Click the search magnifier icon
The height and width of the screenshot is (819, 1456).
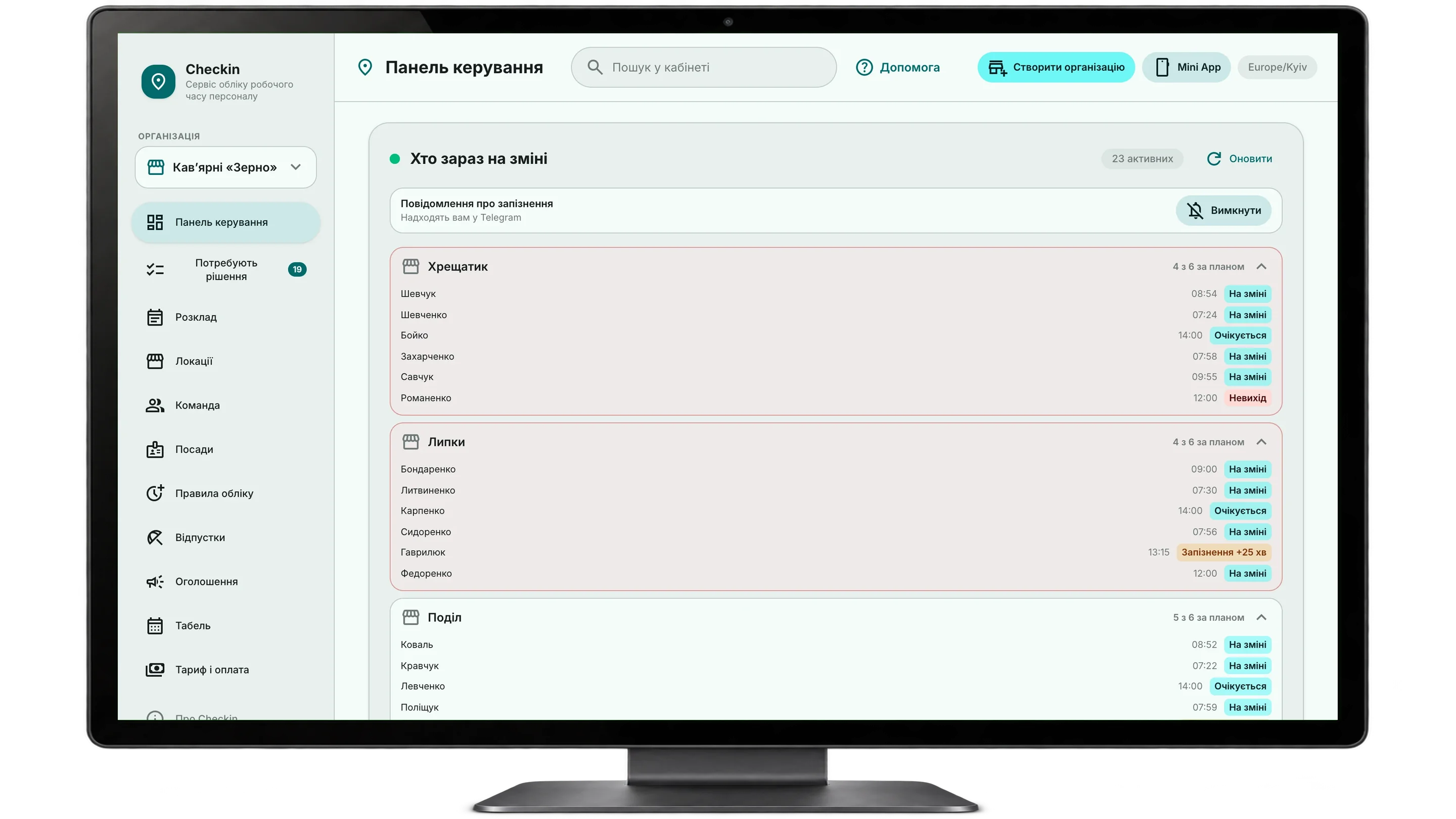click(595, 67)
